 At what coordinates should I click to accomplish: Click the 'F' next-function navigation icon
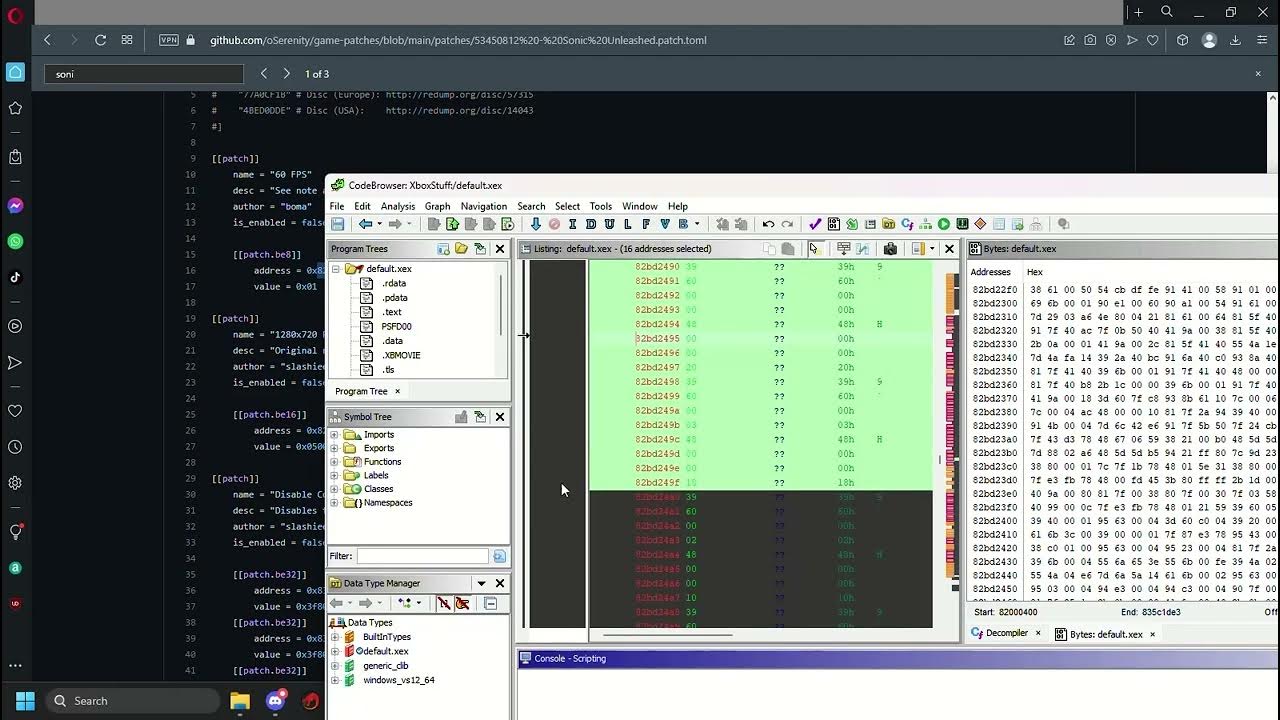646,225
